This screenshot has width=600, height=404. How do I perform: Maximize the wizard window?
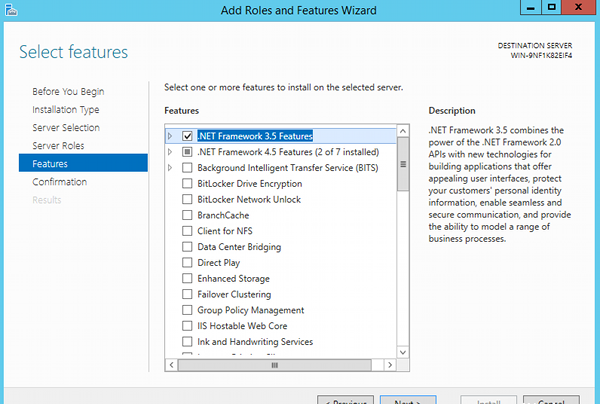[551, 7]
